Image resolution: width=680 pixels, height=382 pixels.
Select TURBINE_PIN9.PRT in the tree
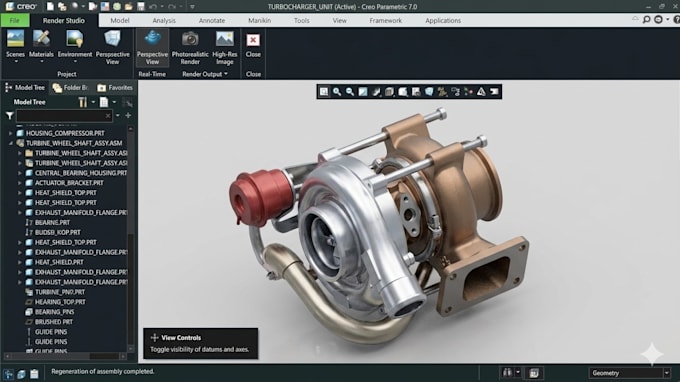click(60, 292)
